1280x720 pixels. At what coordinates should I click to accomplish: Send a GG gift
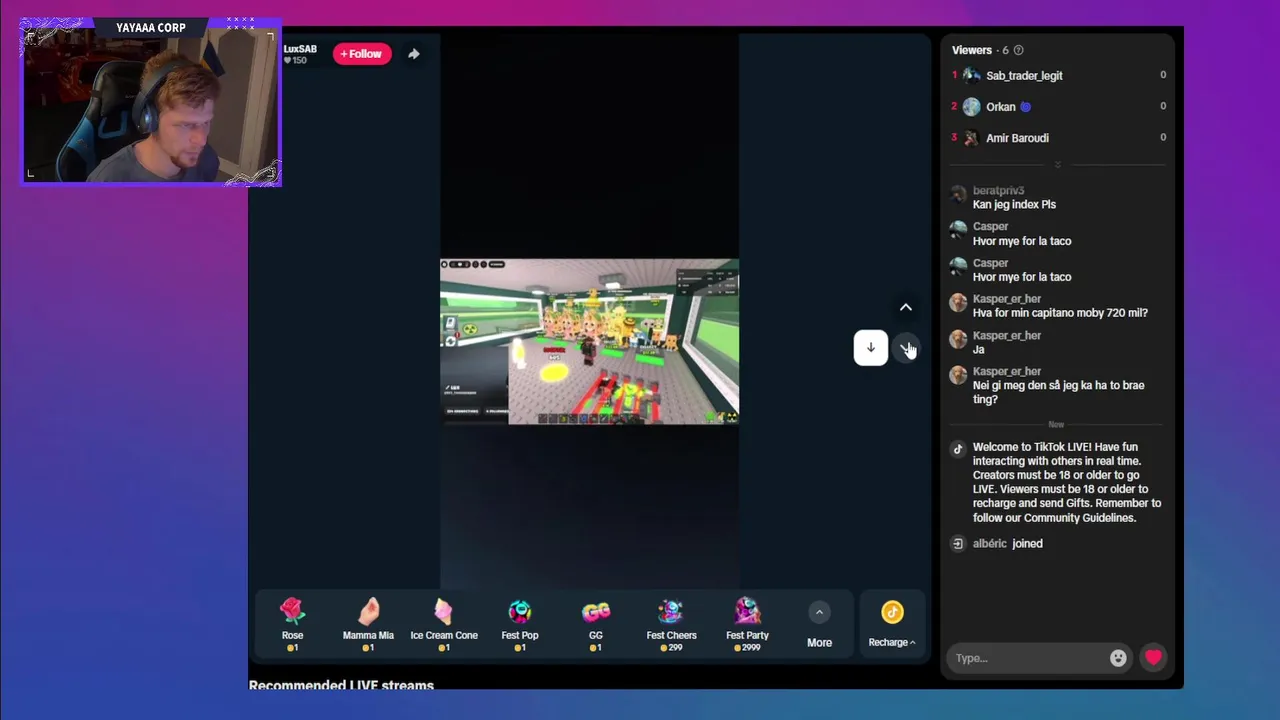tap(596, 624)
